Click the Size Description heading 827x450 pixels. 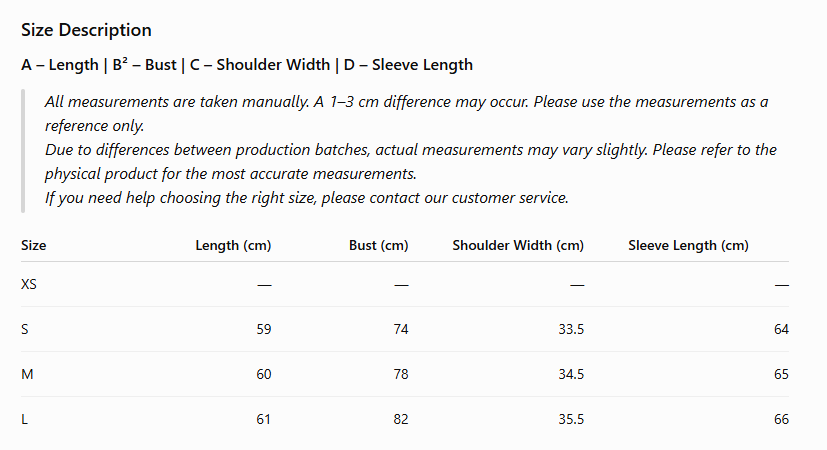click(x=86, y=30)
